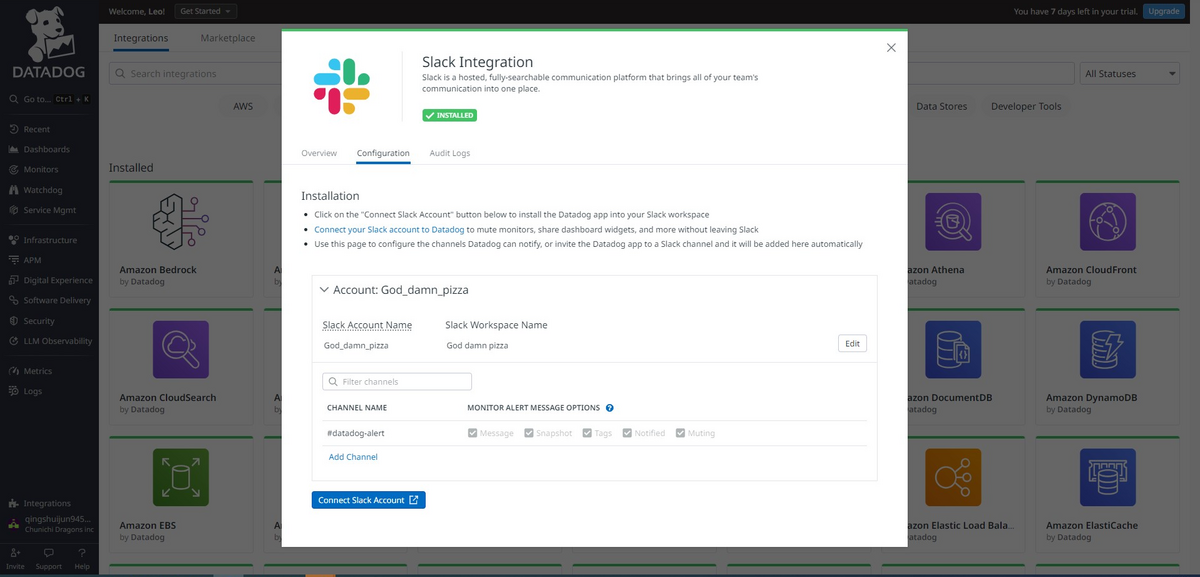Open the Amazon DocumentDB integration tile

(x=966, y=367)
